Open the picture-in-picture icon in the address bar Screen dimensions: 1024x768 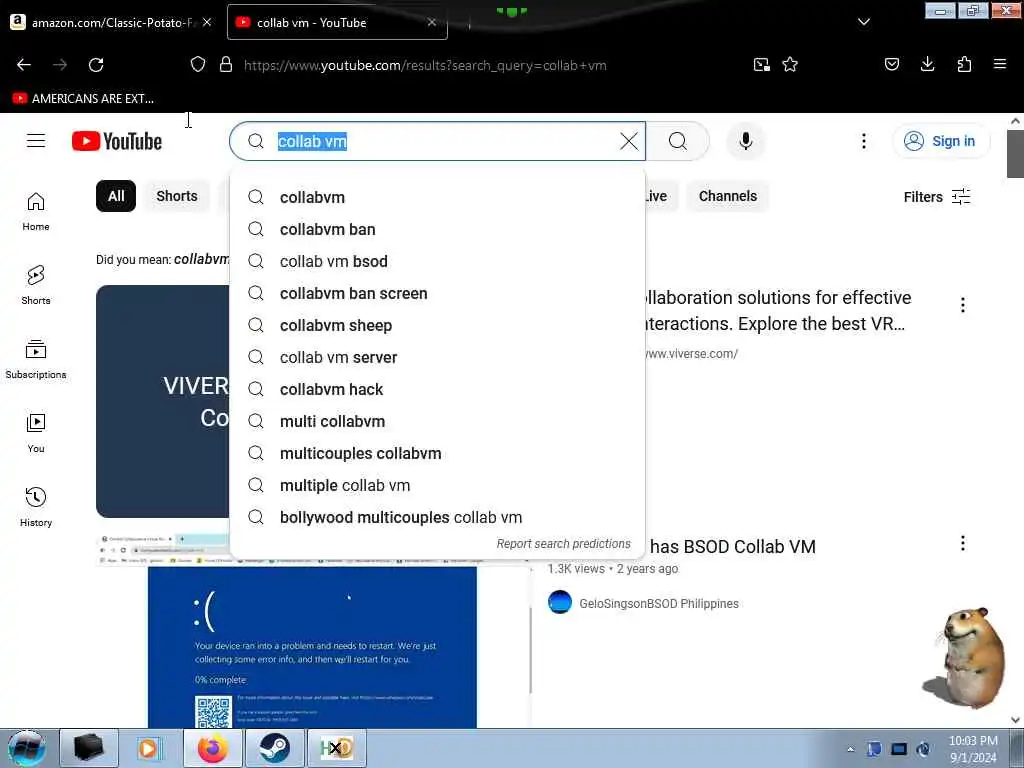(x=761, y=65)
